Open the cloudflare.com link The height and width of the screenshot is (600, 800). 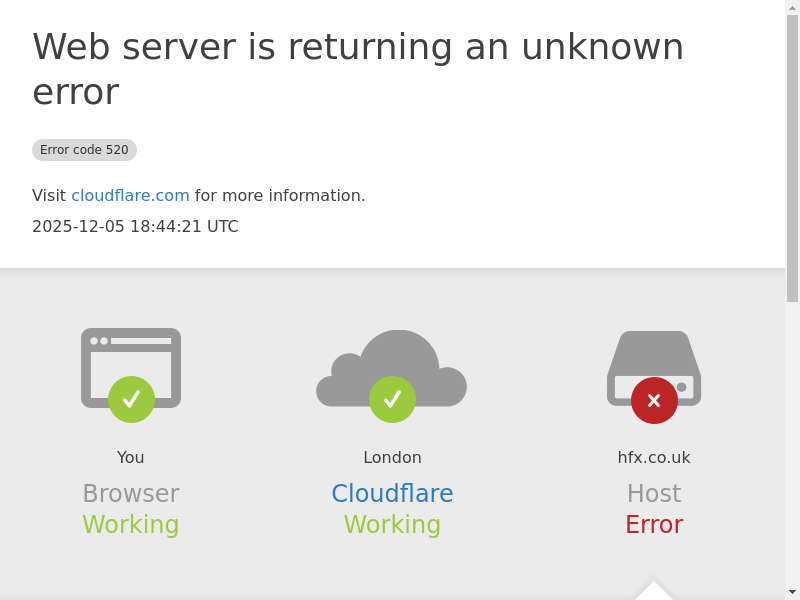click(x=130, y=196)
